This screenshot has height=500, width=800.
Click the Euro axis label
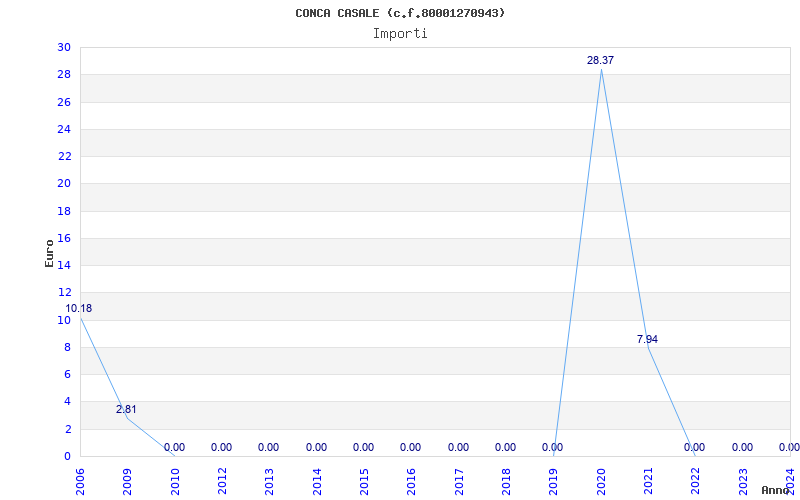pyautogui.click(x=49, y=254)
